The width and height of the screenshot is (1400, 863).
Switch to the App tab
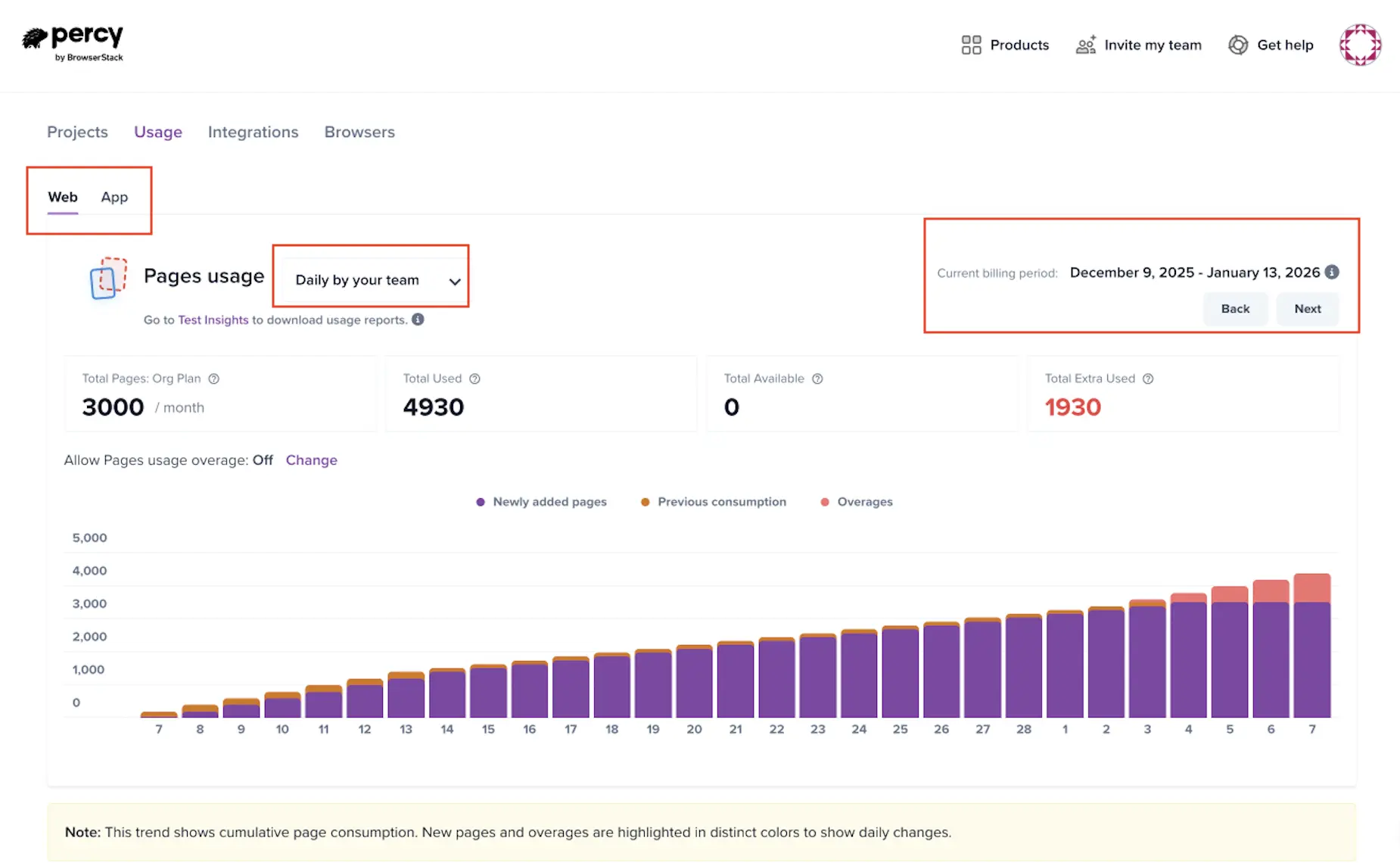coord(114,197)
